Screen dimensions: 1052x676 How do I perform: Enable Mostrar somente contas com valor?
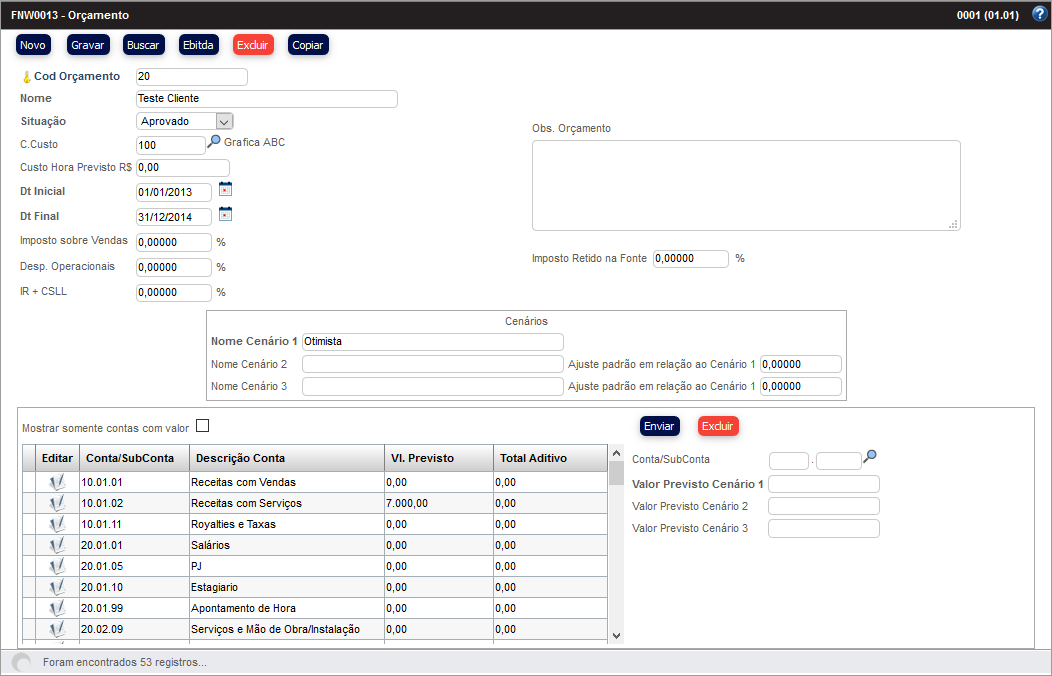pos(203,426)
